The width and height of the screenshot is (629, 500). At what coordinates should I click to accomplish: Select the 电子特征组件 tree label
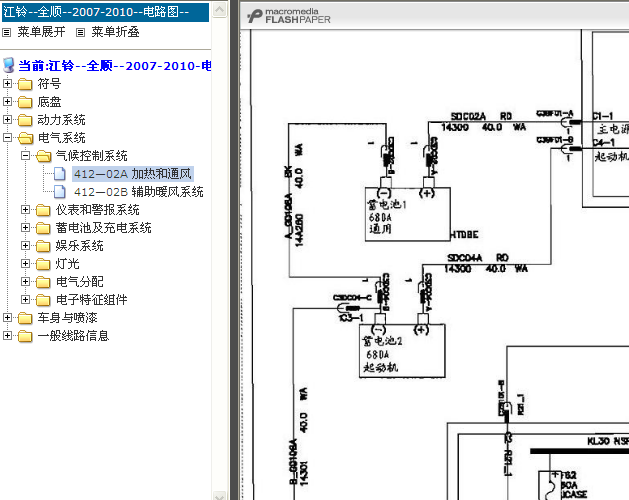(x=91, y=299)
